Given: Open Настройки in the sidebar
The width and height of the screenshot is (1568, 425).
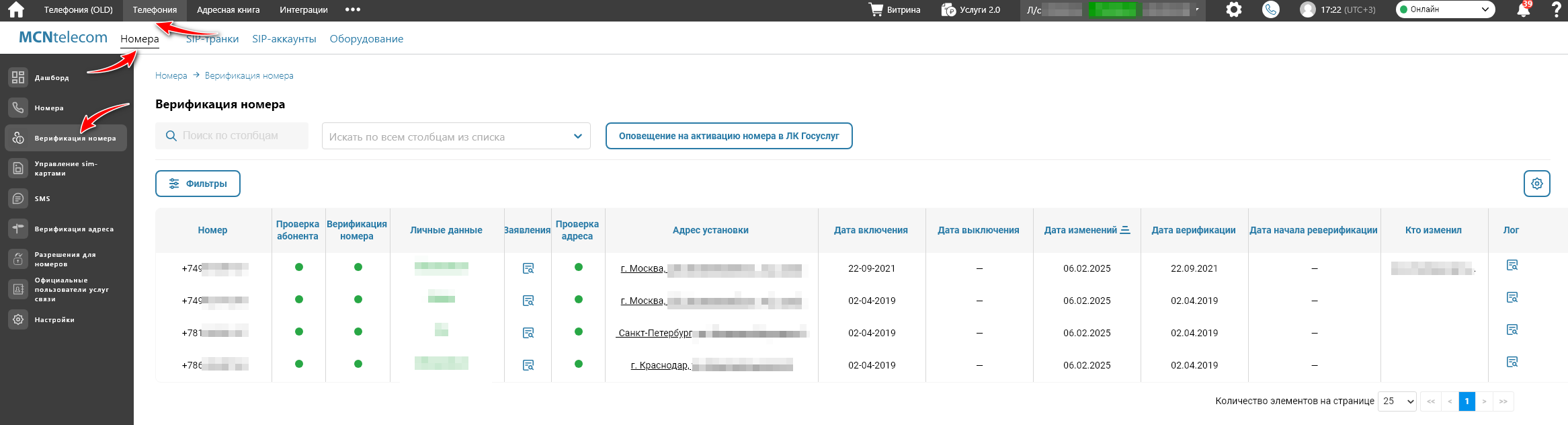Looking at the screenshot, I should coord(66,319).
